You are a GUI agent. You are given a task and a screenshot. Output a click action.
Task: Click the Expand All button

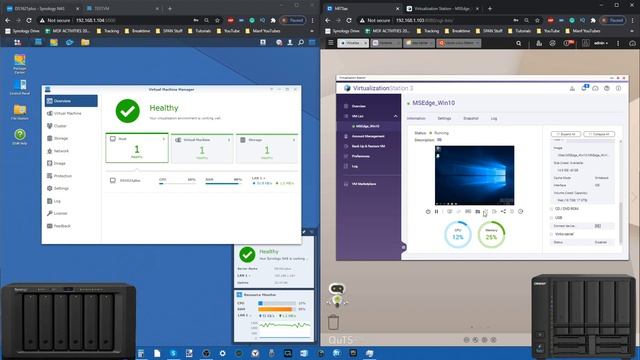click(x=566, y=134)
